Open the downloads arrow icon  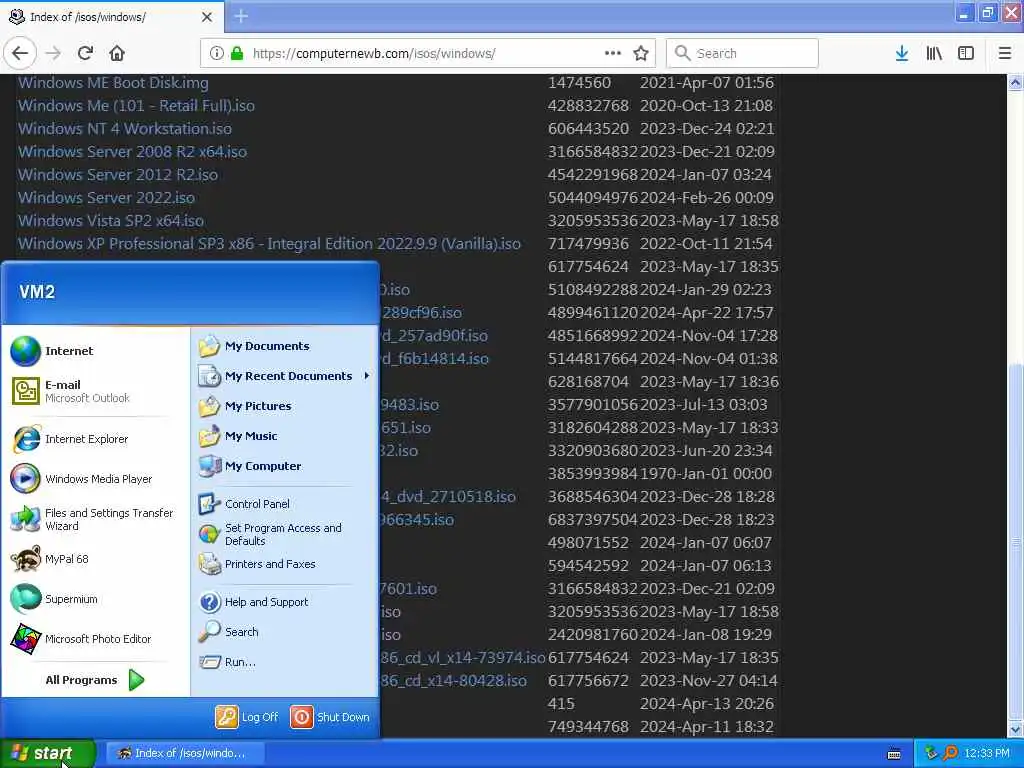pyautogui.click(x=902, y=53)
